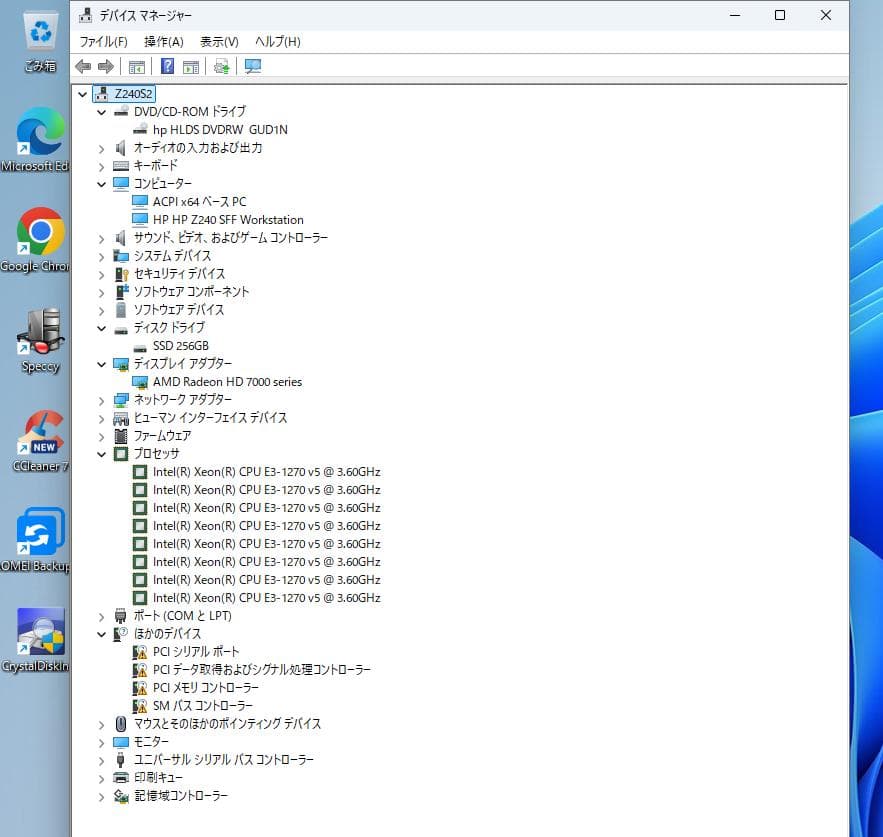
Task: Collapse the プロセッサ category
Action: click(102, 454)
